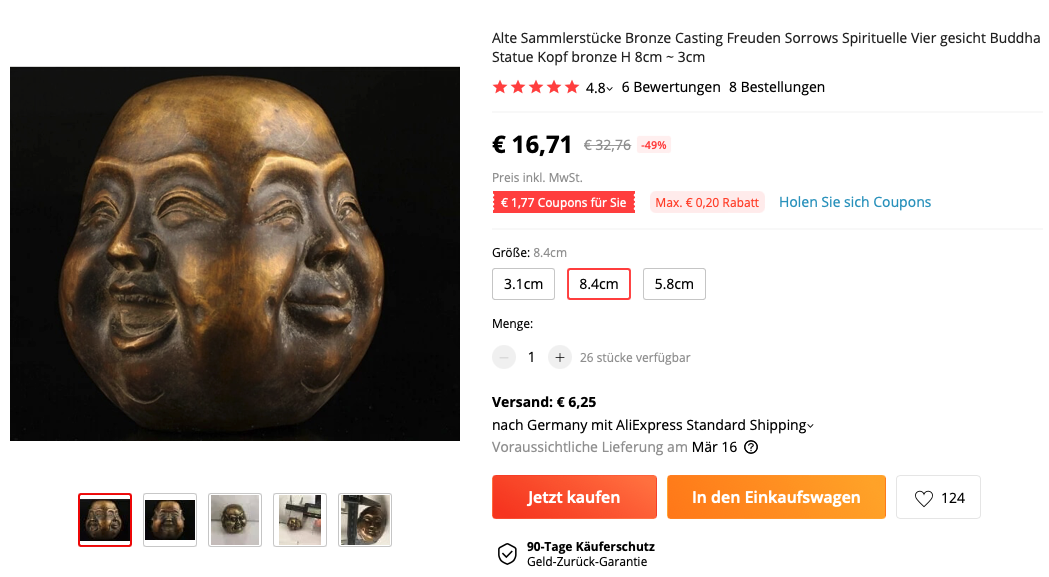This screenshot has height=577, width=1049.
Task: Open the AliExpress Standard Shipping dropdown
Action: [x=810, y=426]
